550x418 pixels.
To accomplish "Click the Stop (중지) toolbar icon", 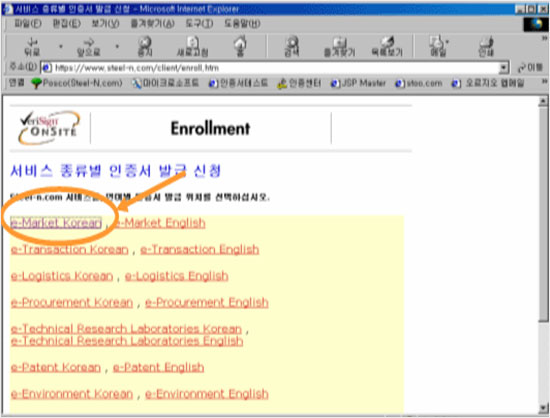I will point(145,46).
